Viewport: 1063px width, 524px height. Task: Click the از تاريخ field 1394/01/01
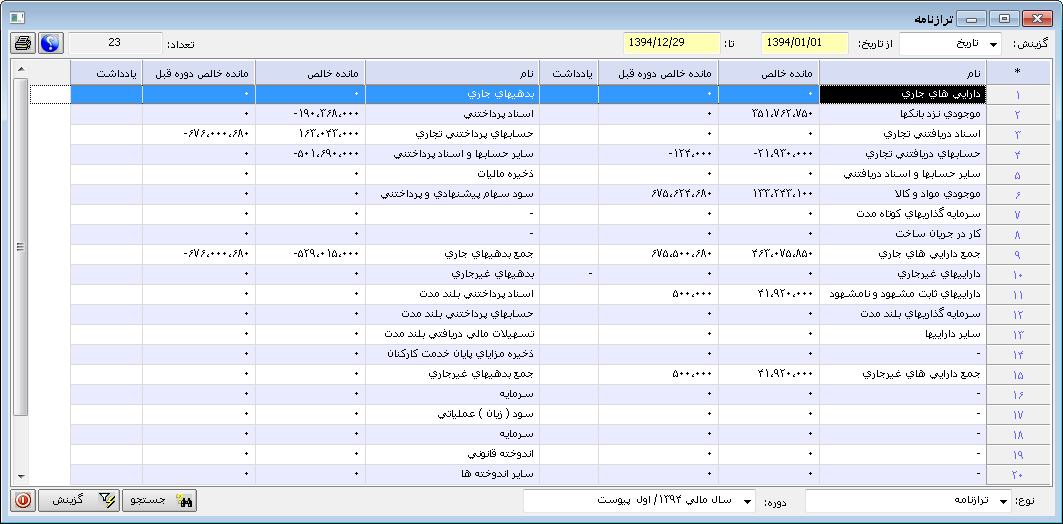[x=805, y=43]
